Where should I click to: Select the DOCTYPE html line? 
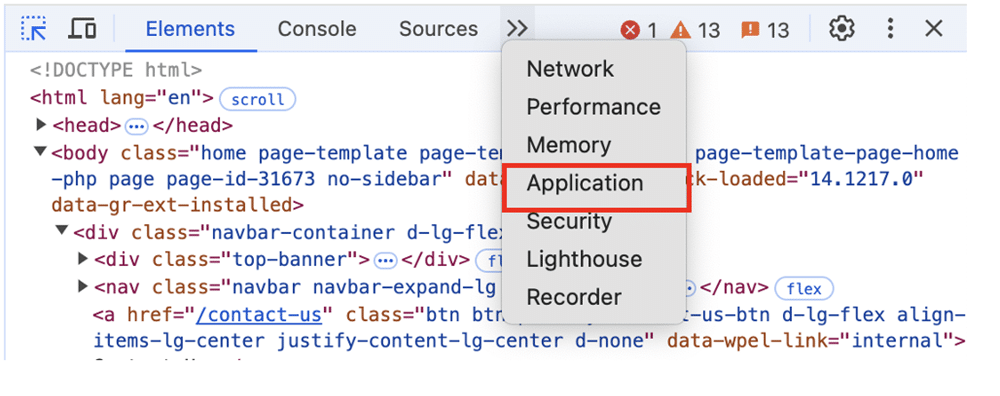click(116, 70)
